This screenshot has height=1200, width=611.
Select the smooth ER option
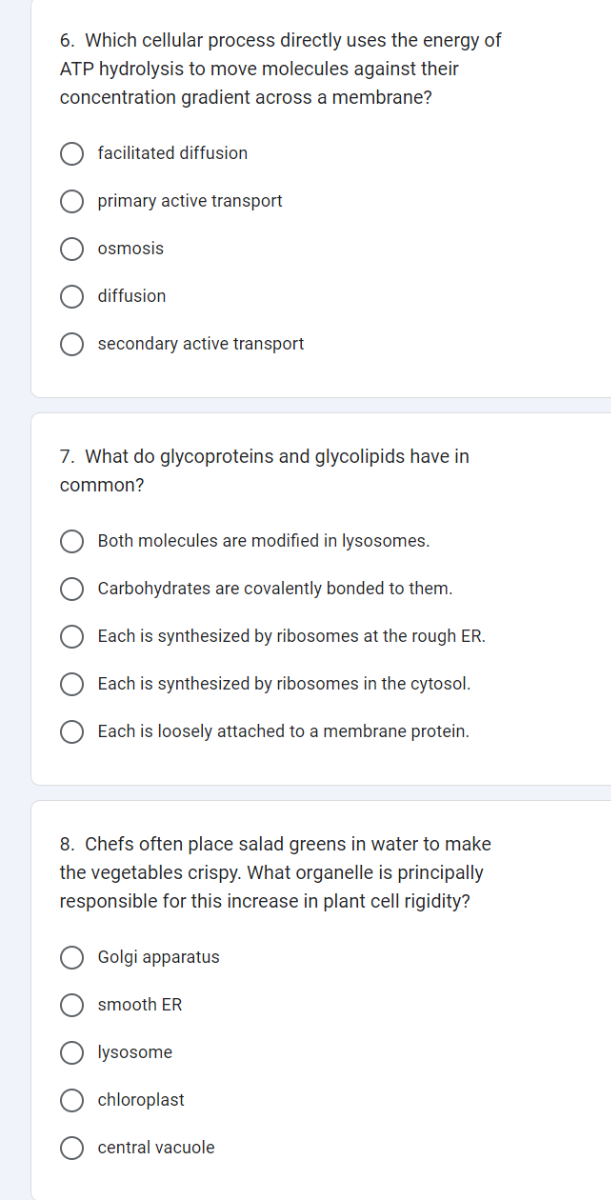[x=71, y=1005]
